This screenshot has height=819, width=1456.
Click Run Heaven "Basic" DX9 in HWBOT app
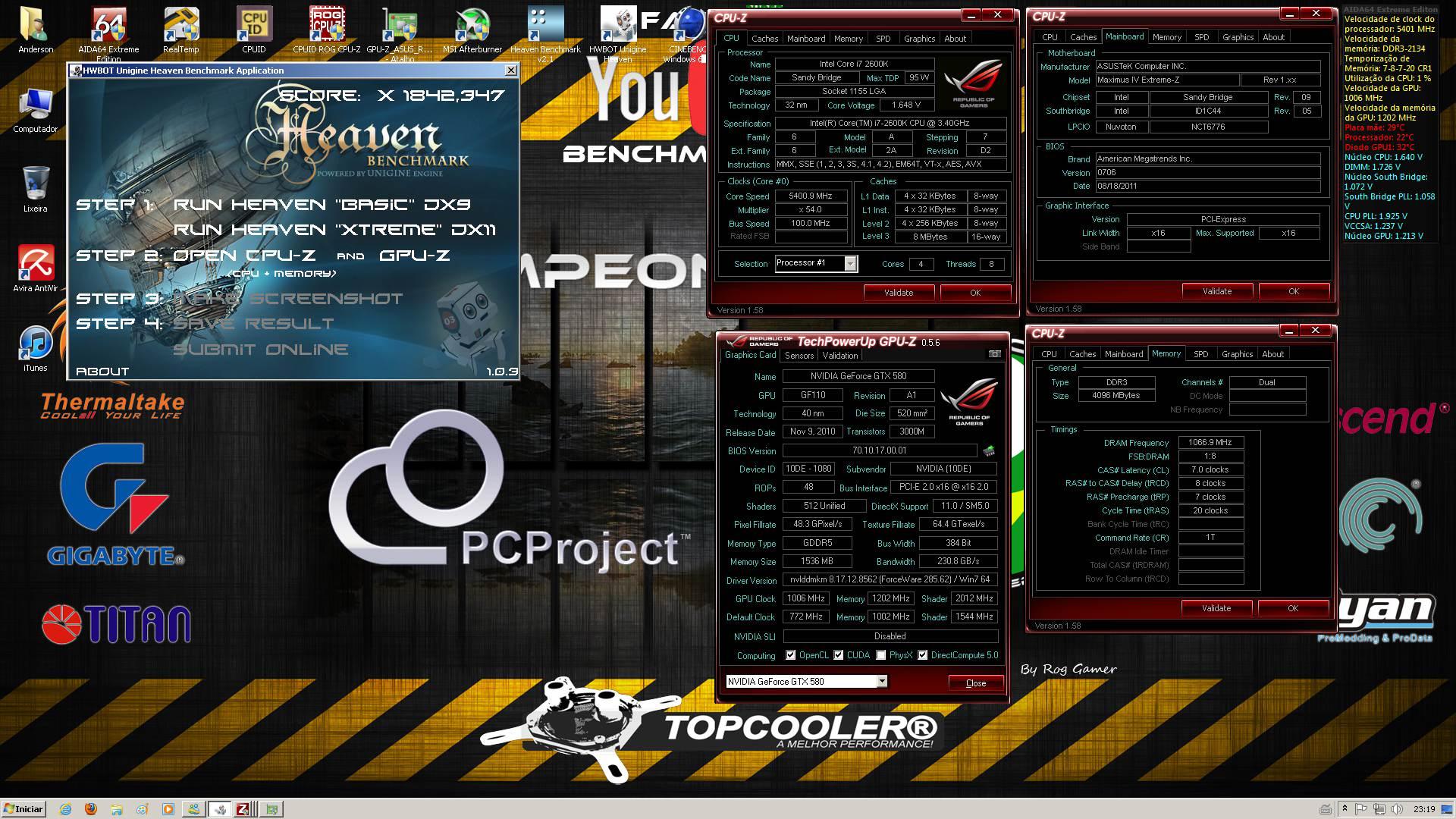click(322, 205)
